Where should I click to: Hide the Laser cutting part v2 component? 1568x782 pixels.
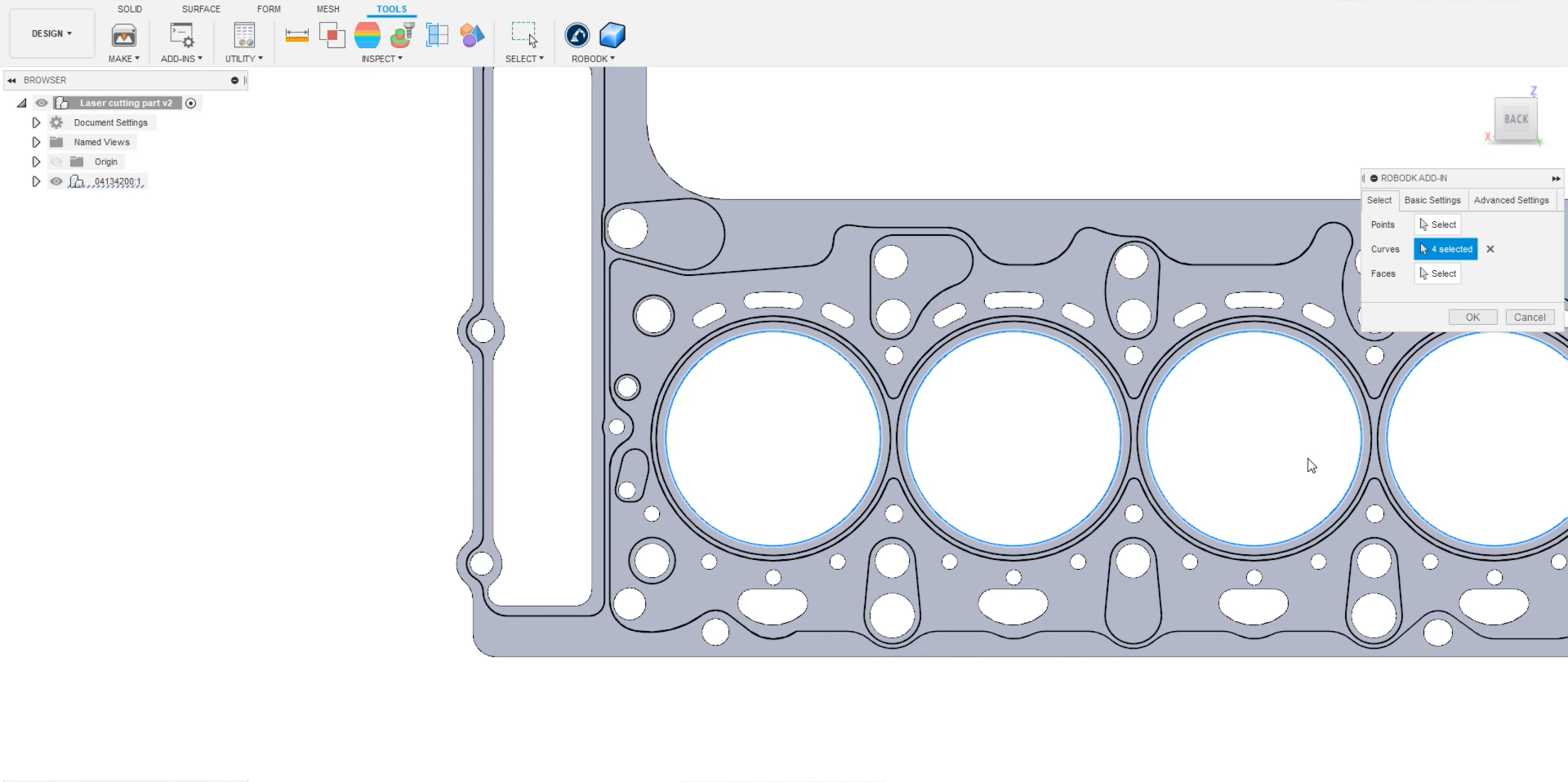tap(42, 103)
